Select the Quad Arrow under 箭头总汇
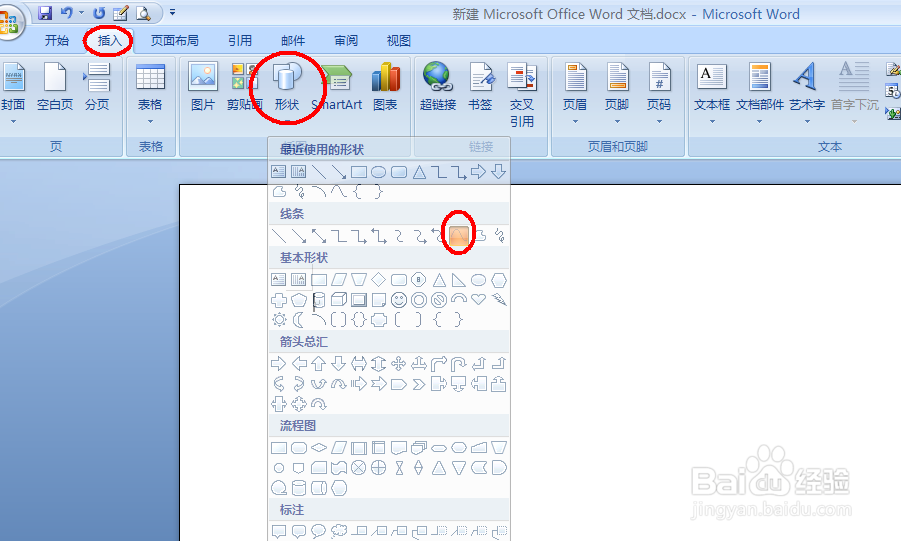Viewport: 901px width, 541px height. (398, 363)
